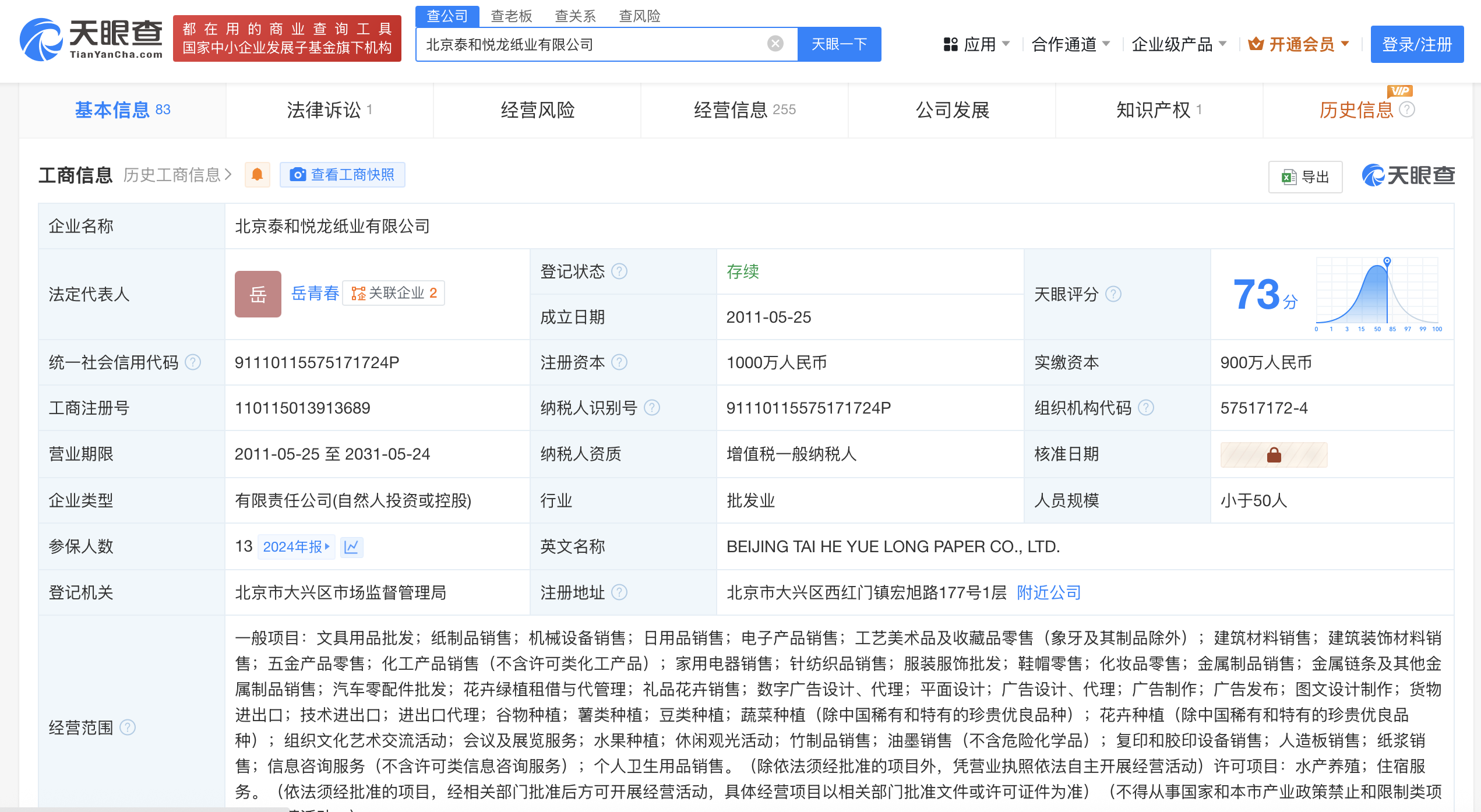Click help icon next to 注册地址

coord(620,592)
